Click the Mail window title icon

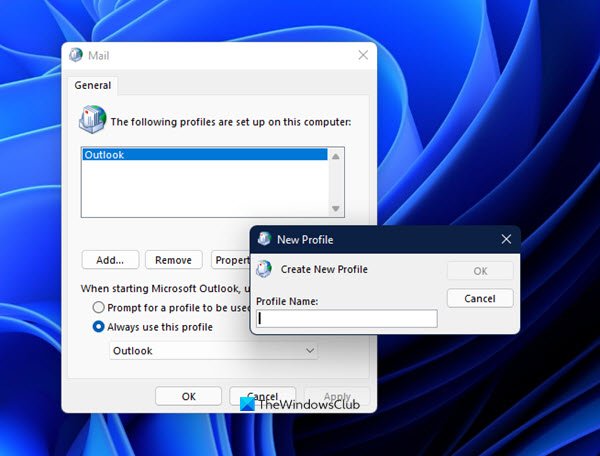pos(76,55)
